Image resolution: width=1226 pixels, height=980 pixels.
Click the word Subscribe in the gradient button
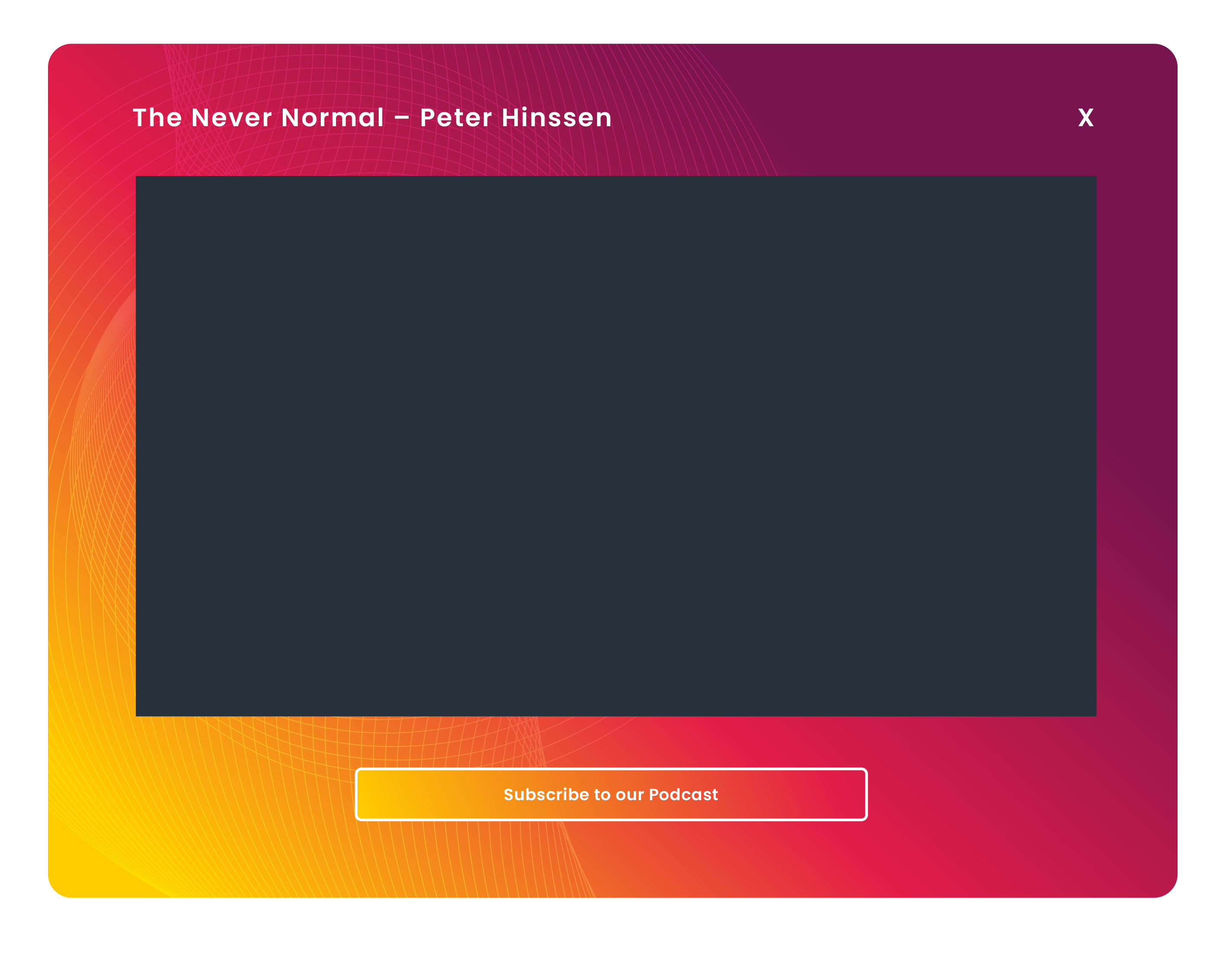[546, 794]
